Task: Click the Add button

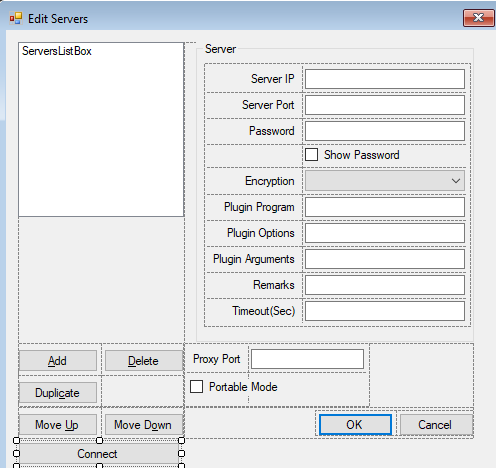Action: coord(58,361)
